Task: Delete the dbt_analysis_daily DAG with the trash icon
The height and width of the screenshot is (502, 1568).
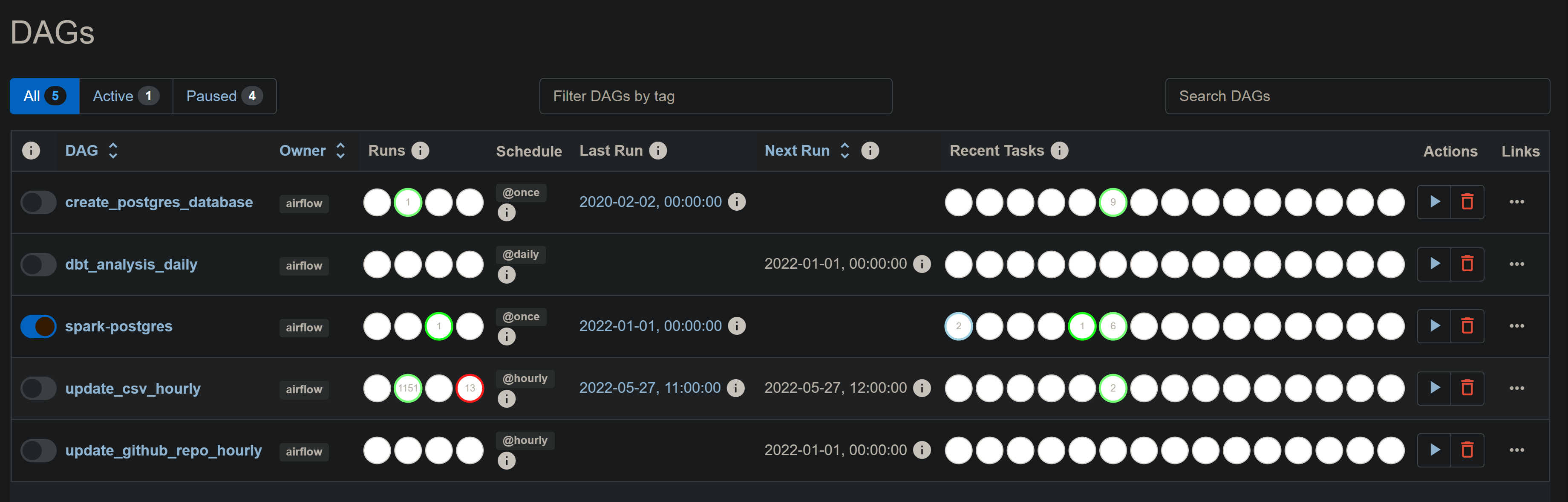Action: coord(1467,264)
